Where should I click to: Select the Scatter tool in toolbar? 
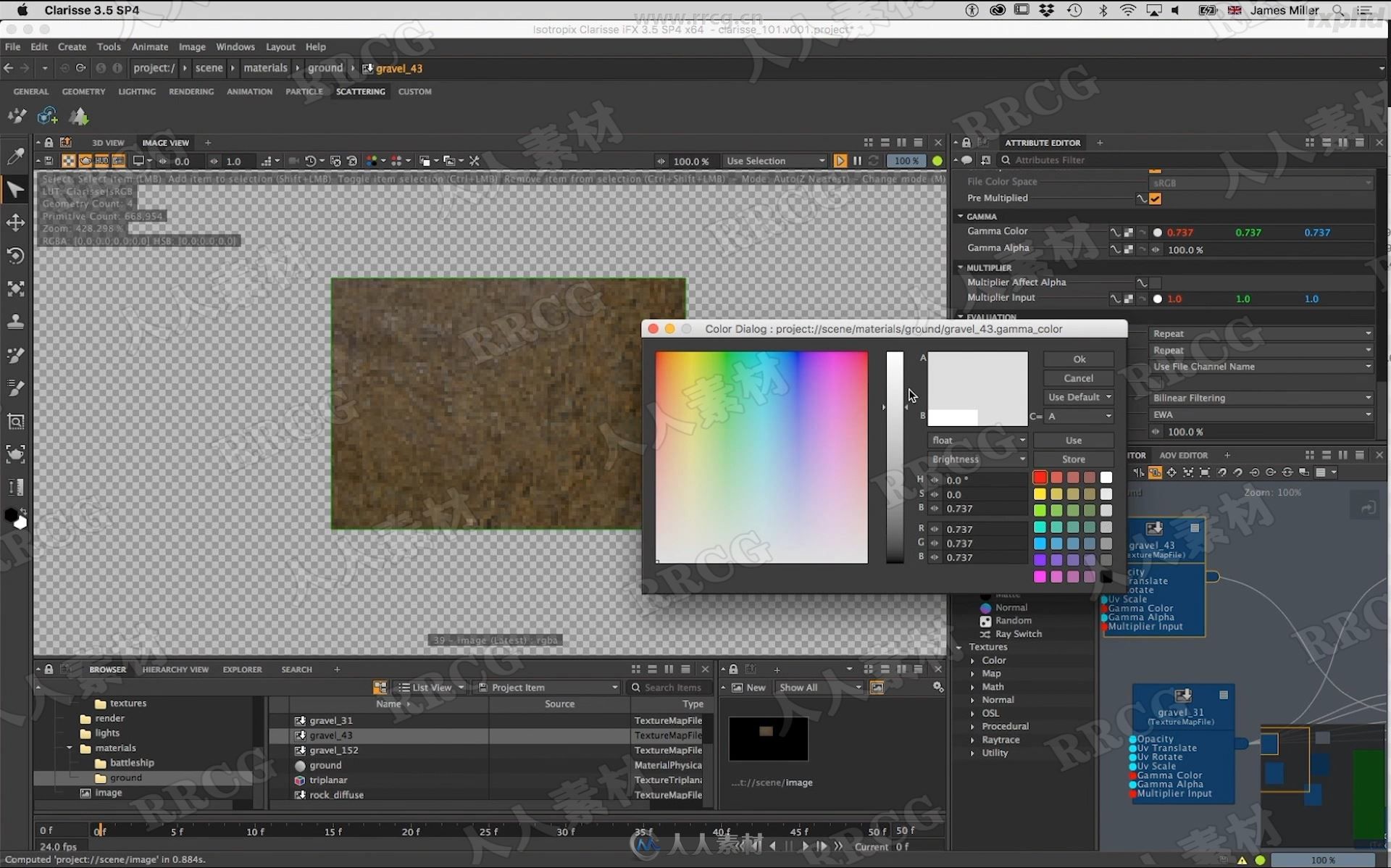pyautogui.click(x=15, y=354)
